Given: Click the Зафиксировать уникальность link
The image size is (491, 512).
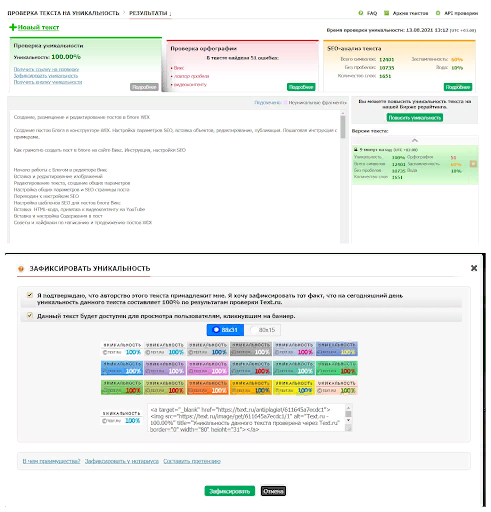Looking at the screenshot, I should click(x=46, y=76).
